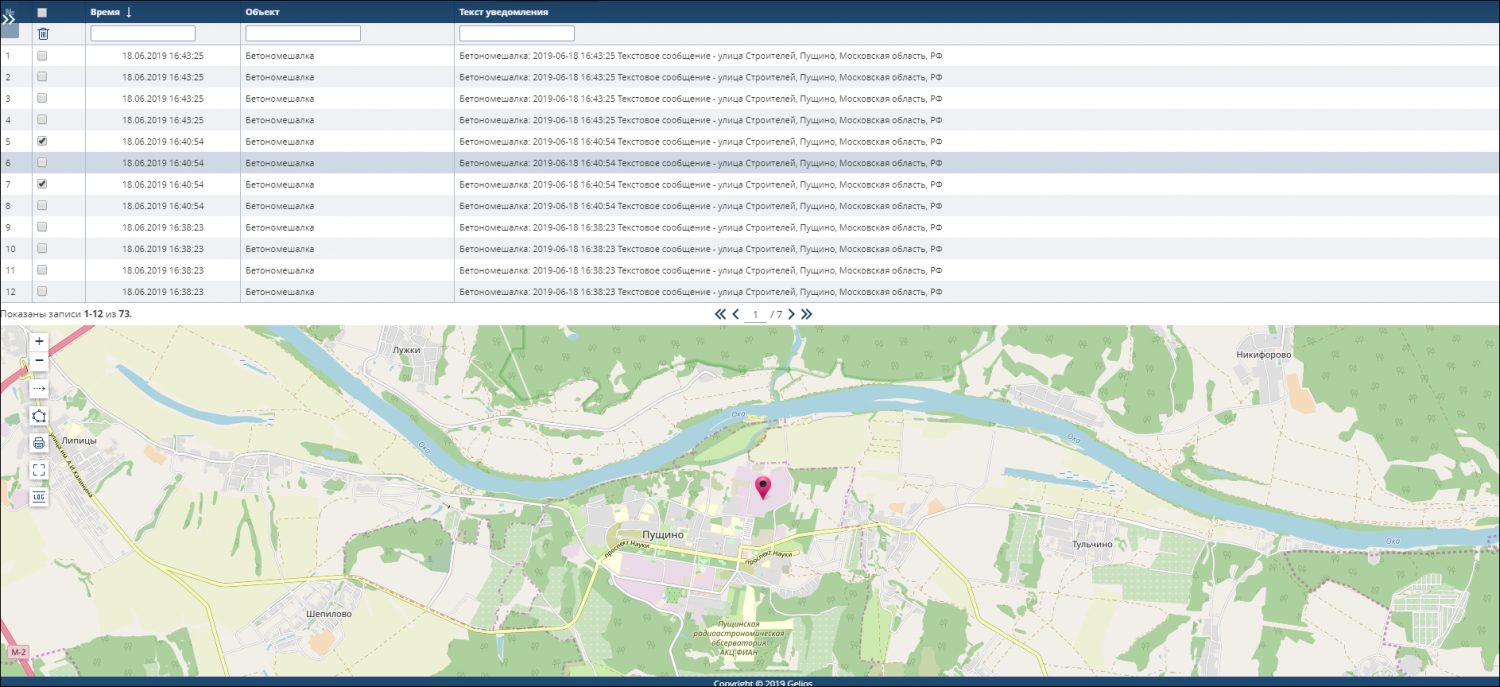Expand the side panel with double-chevron icon
This screenshot has width=1500, height=687.
pyautogui.click(x=9, y=18)
